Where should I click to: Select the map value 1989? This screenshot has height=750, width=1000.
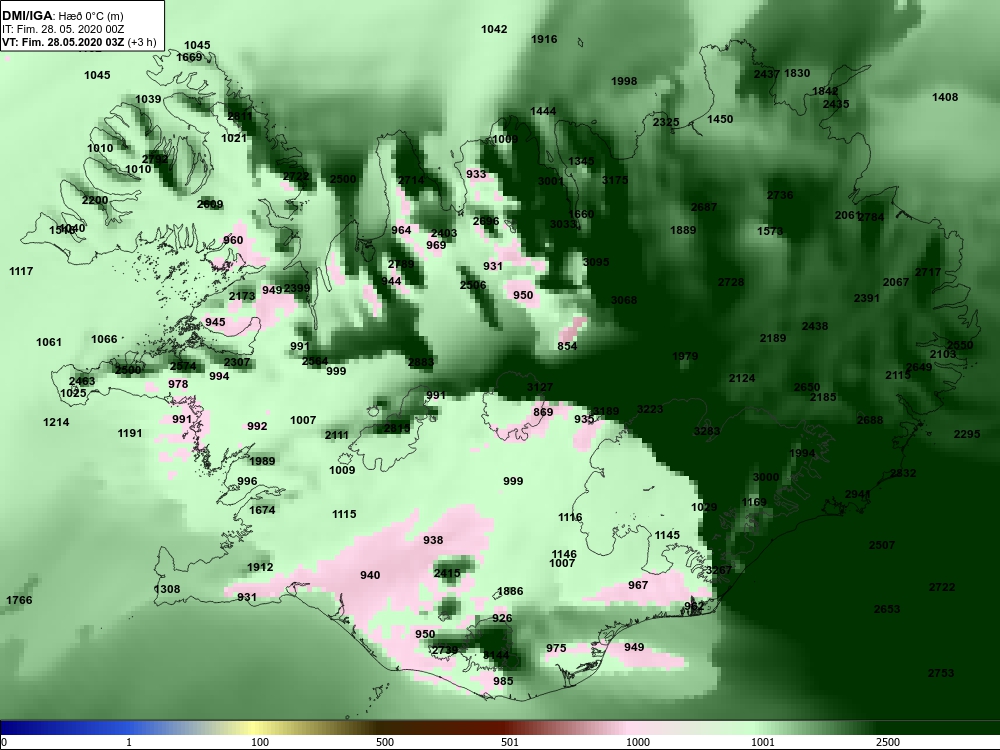pyautogui.click(x=262, y=461)
